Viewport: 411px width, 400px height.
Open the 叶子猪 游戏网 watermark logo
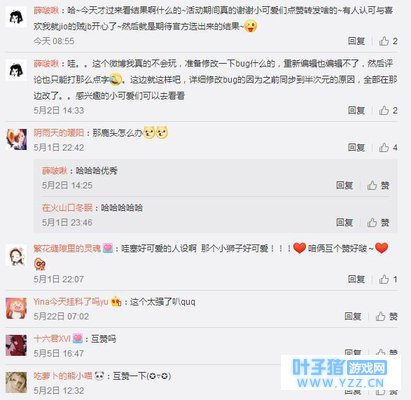340,373
